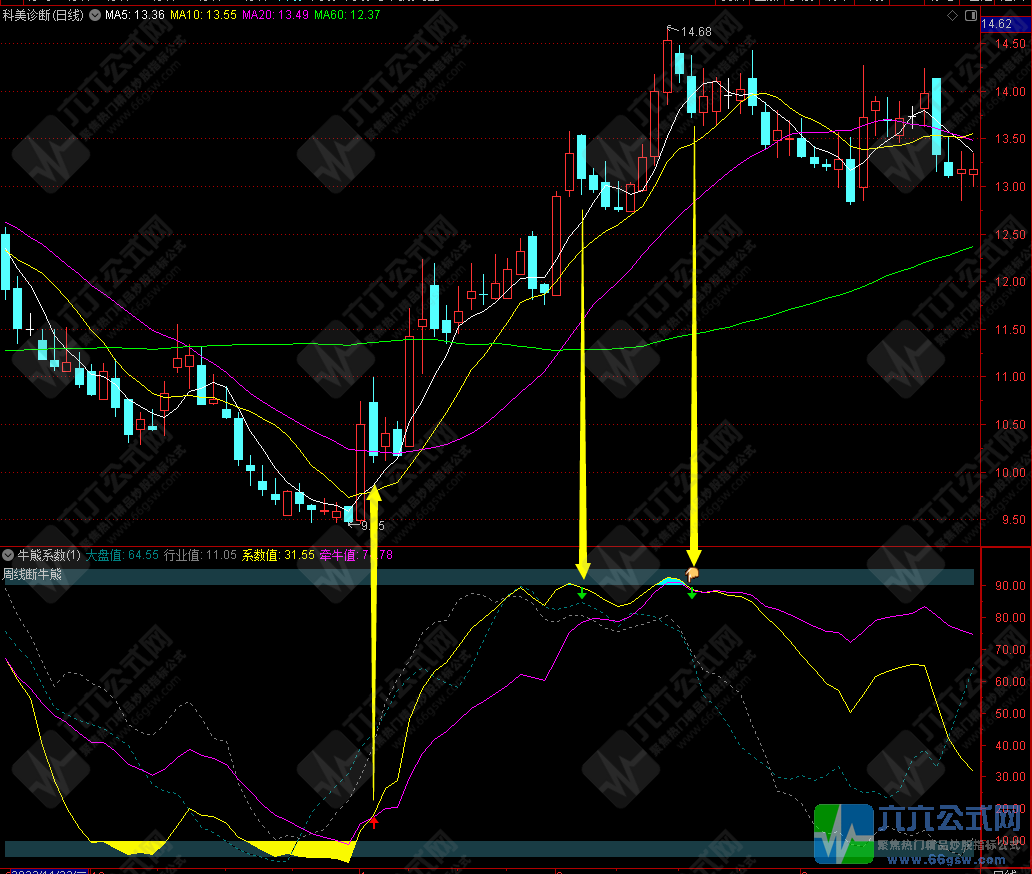
Task: Click the 大盘值: 64.55 readout
Action: pos(122,555)
